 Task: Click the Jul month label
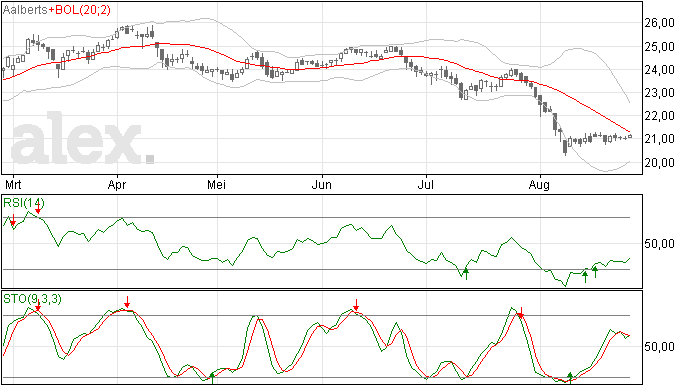pyautogui.click(x=426, y=184)
